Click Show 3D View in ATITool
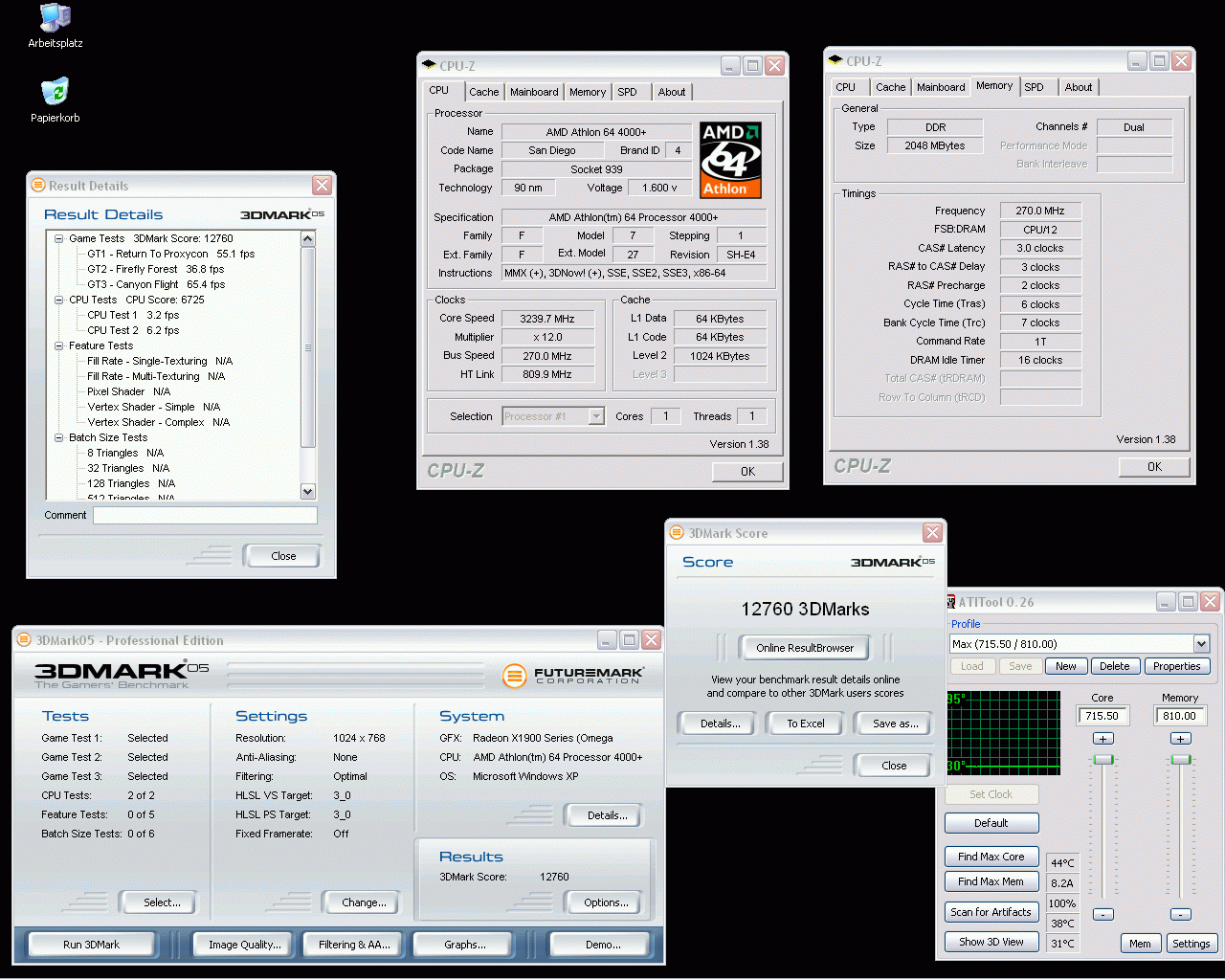Image resolution: width=1225 pixels, height=980 pixels. pyautogui.click(x=991, y=942)
